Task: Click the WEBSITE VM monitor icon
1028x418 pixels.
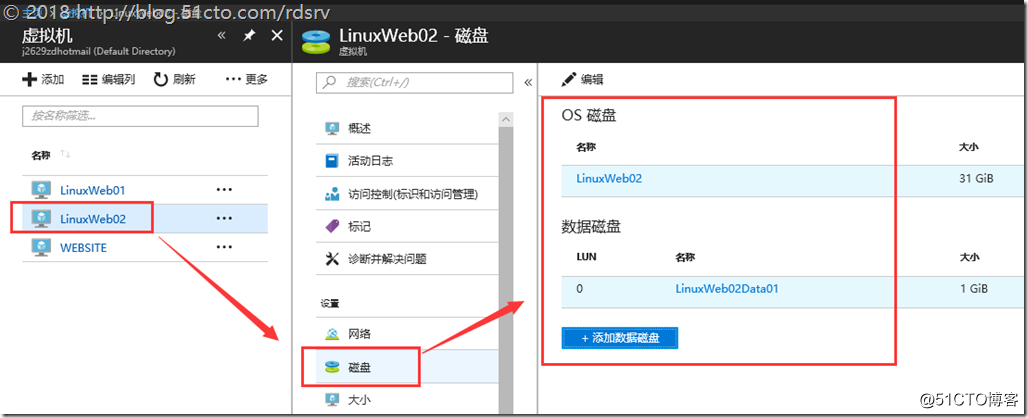Action: pos(41,248)
